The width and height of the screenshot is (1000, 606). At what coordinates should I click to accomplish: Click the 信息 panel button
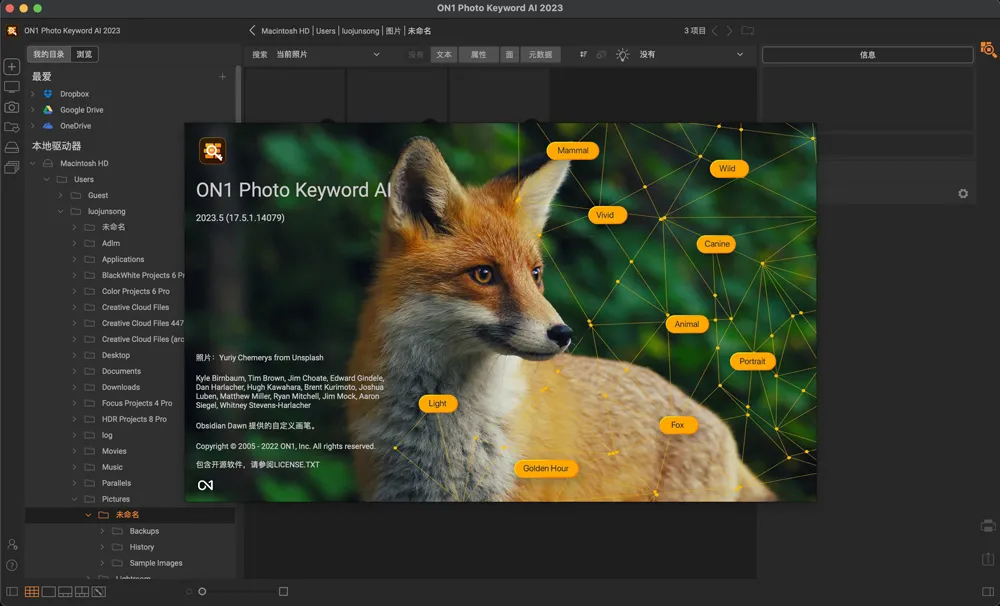(867, 55)
